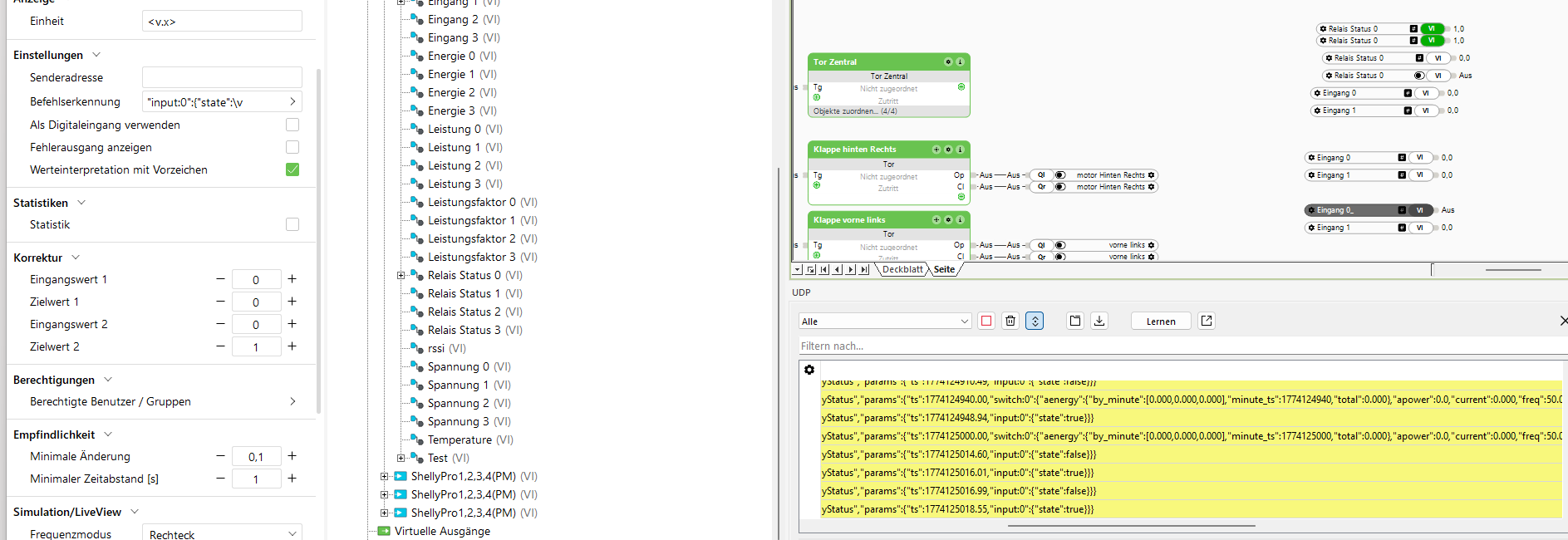Screen dimensions: 1568x540
Task: Click the move icon on Klappe hinten Rechts
Action: 936,150
